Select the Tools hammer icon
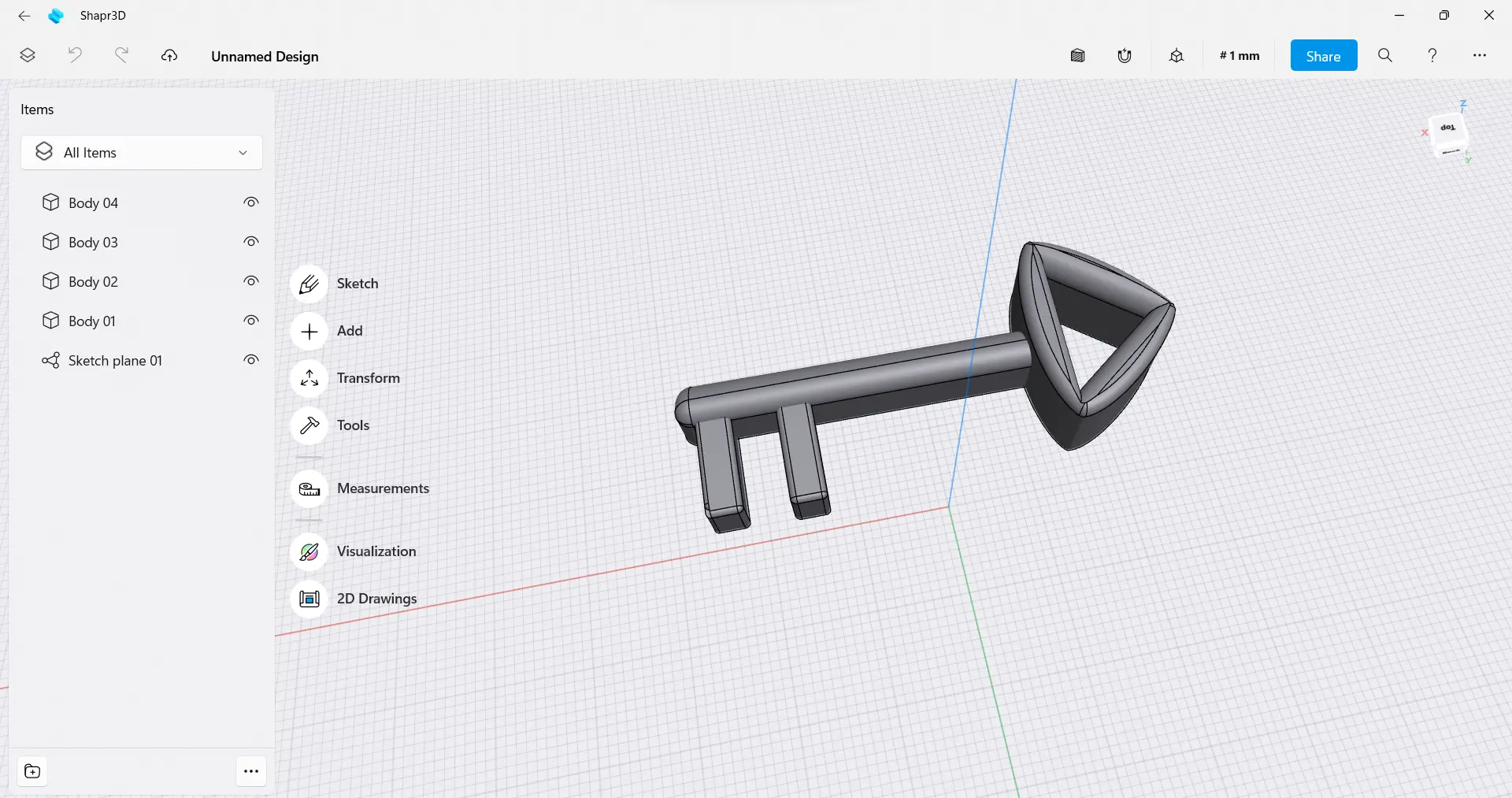 [x=309, y=425]
